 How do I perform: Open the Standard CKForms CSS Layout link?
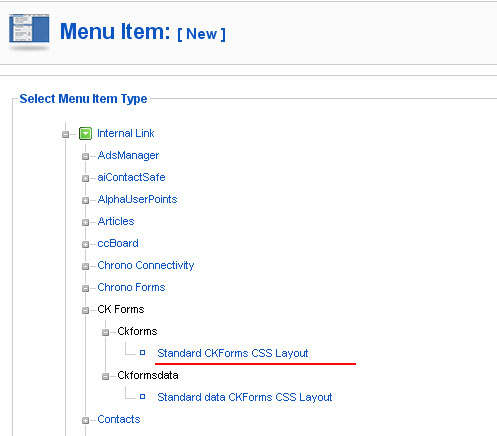(x=233, y=353)
